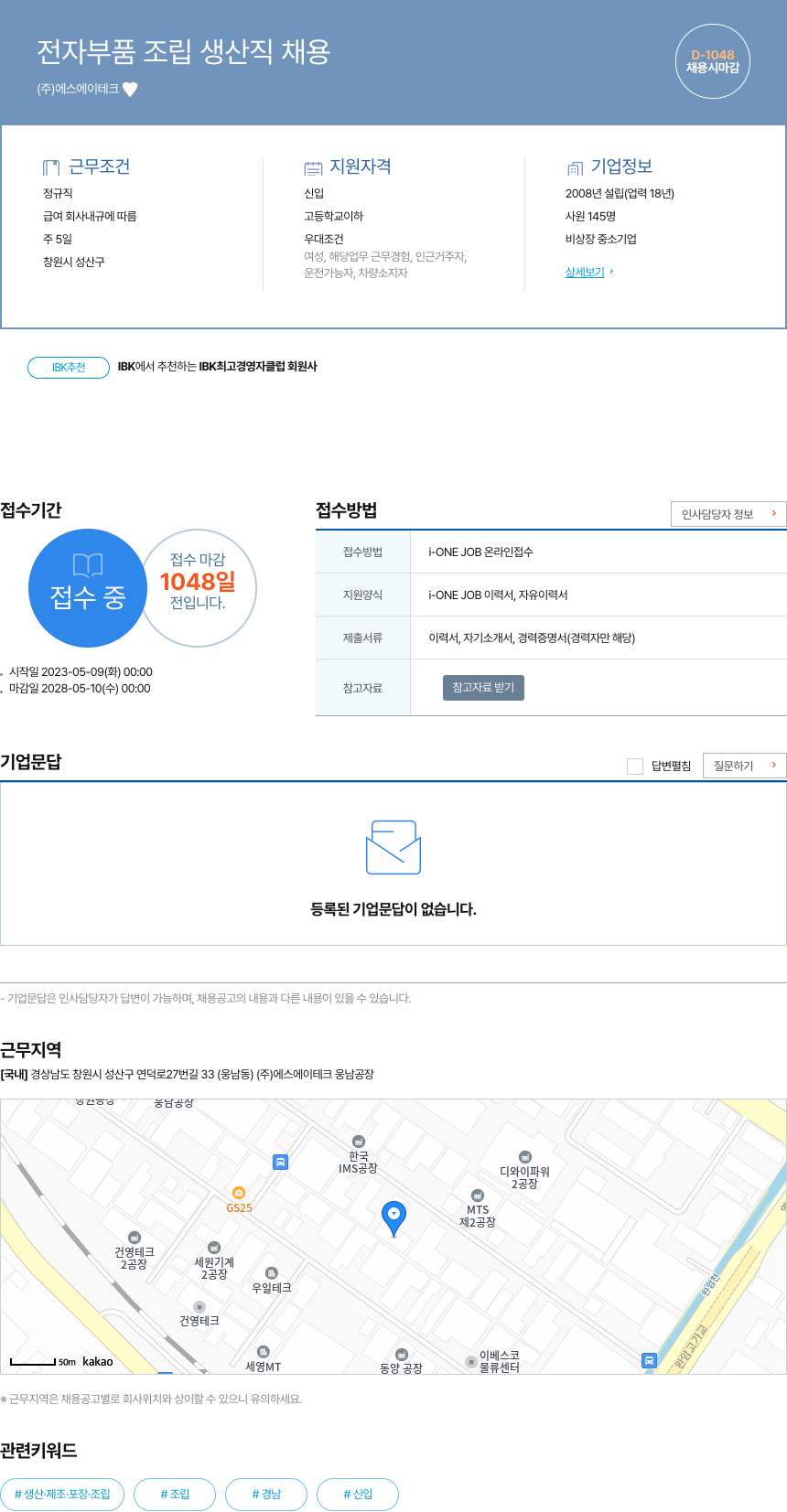Click the IBK추천 badge
787x1512 pixels.
69,367
